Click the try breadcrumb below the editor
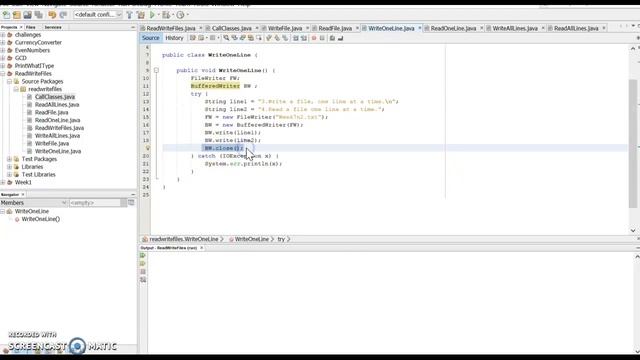 point(281,239)
